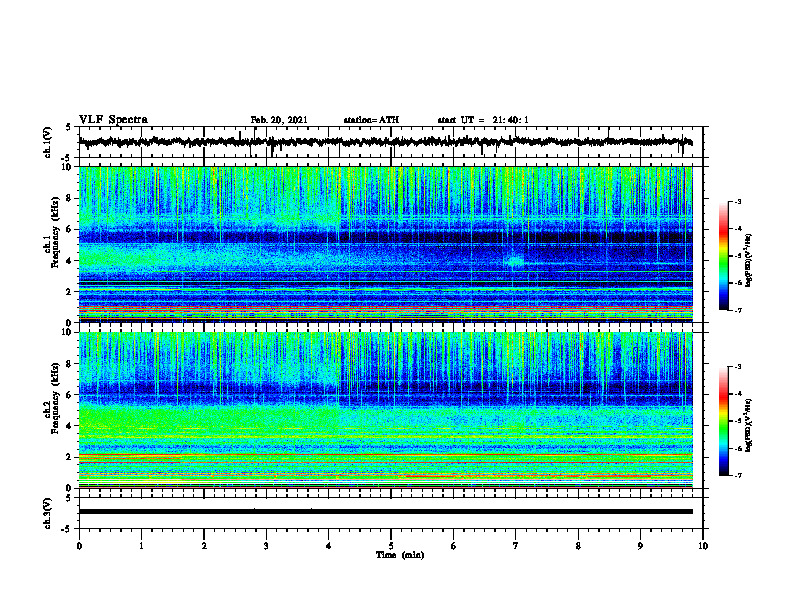792x612 pixels.
Task: Click the time axis tick label "9"
Action: pos(640,546)
